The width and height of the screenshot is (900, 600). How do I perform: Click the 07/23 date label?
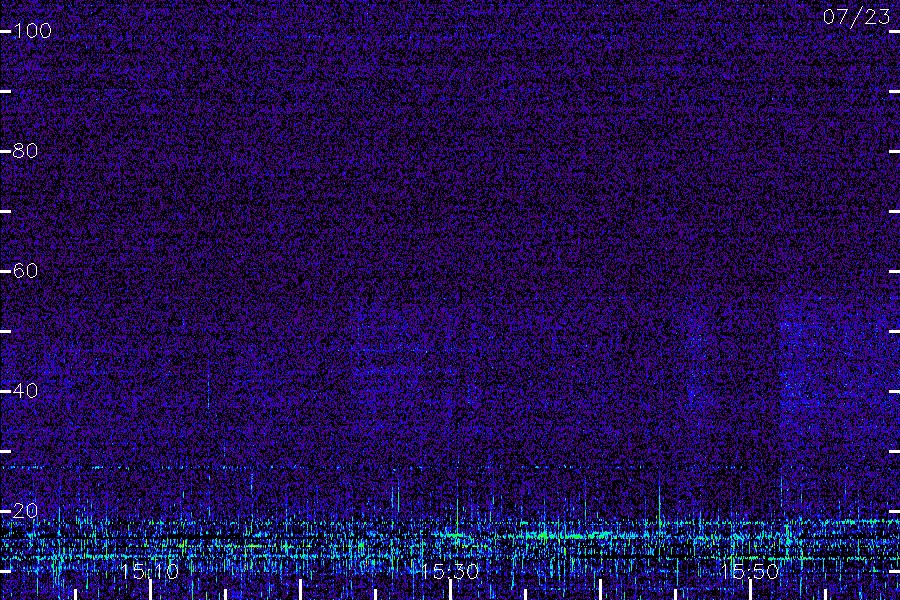tap(856, 17)
